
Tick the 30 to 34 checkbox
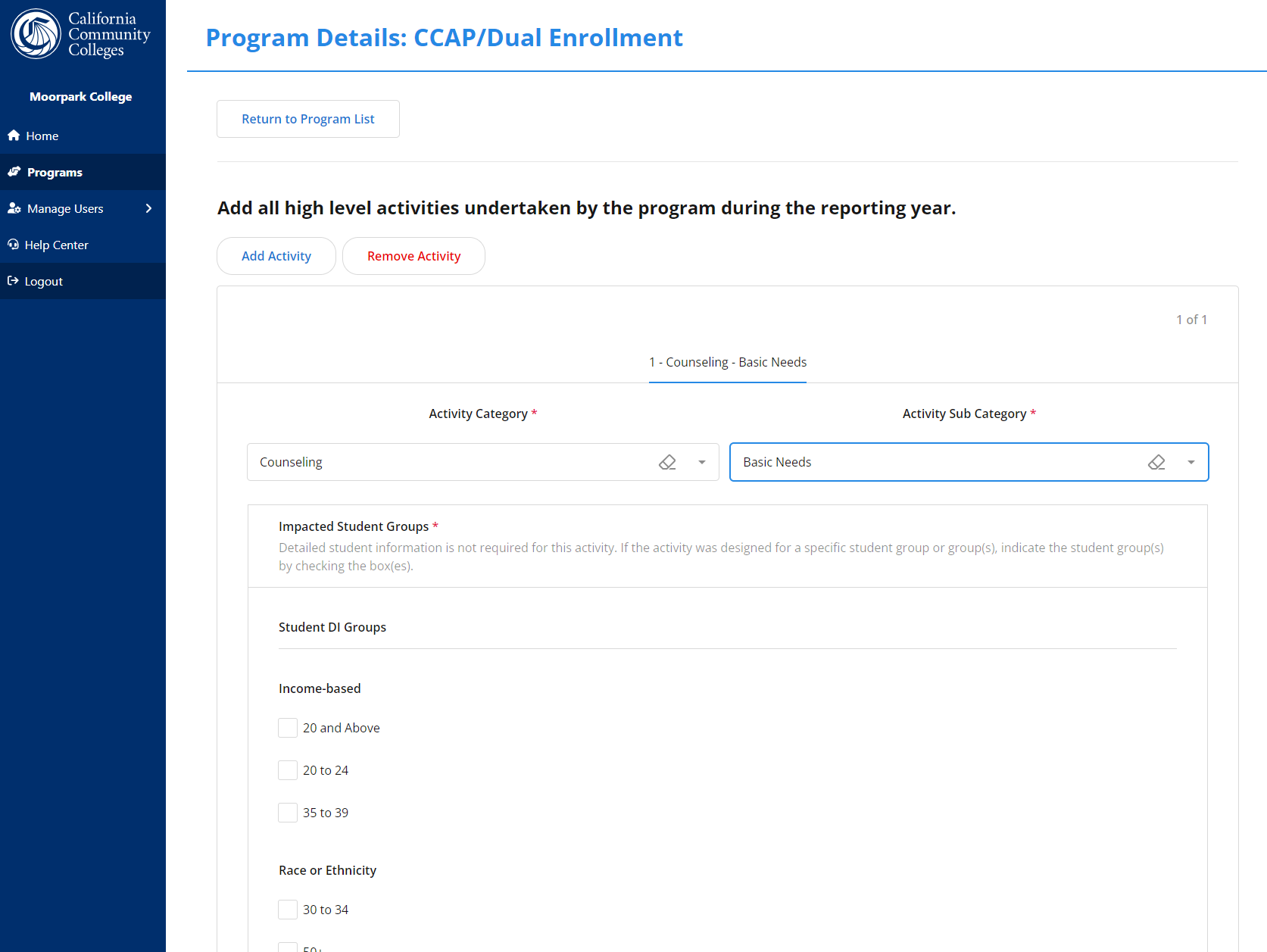288,910
